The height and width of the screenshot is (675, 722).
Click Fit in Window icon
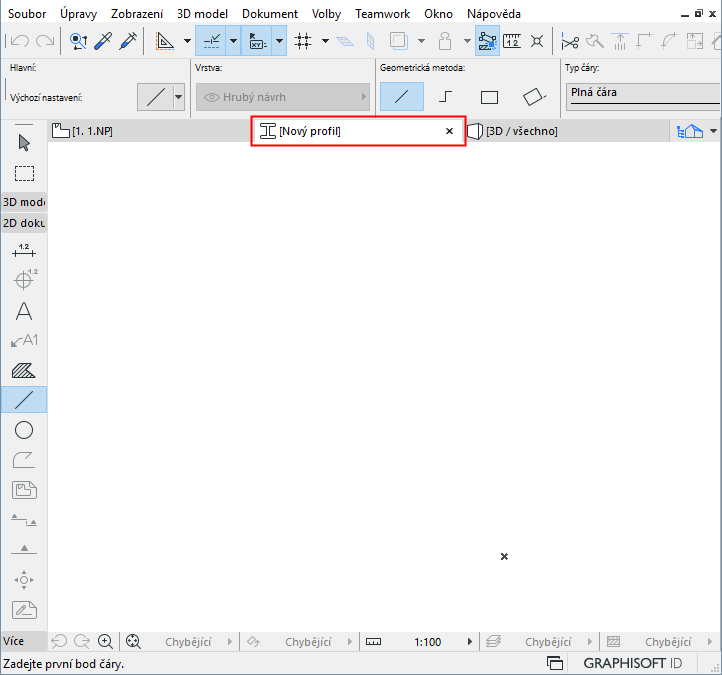pyautogui.click(x=133, y=641)
